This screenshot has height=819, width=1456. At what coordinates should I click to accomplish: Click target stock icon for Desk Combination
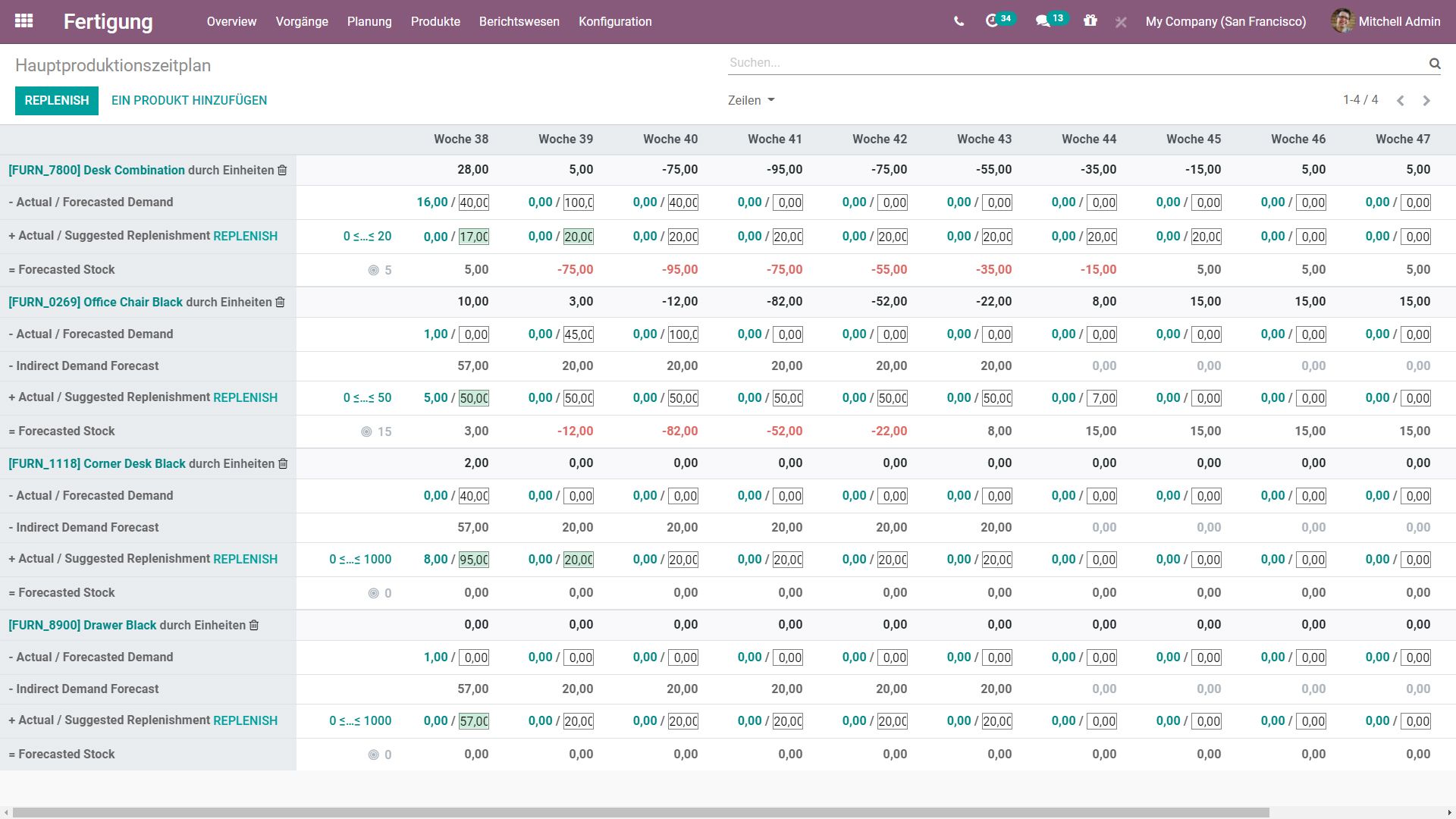[373, 270]
